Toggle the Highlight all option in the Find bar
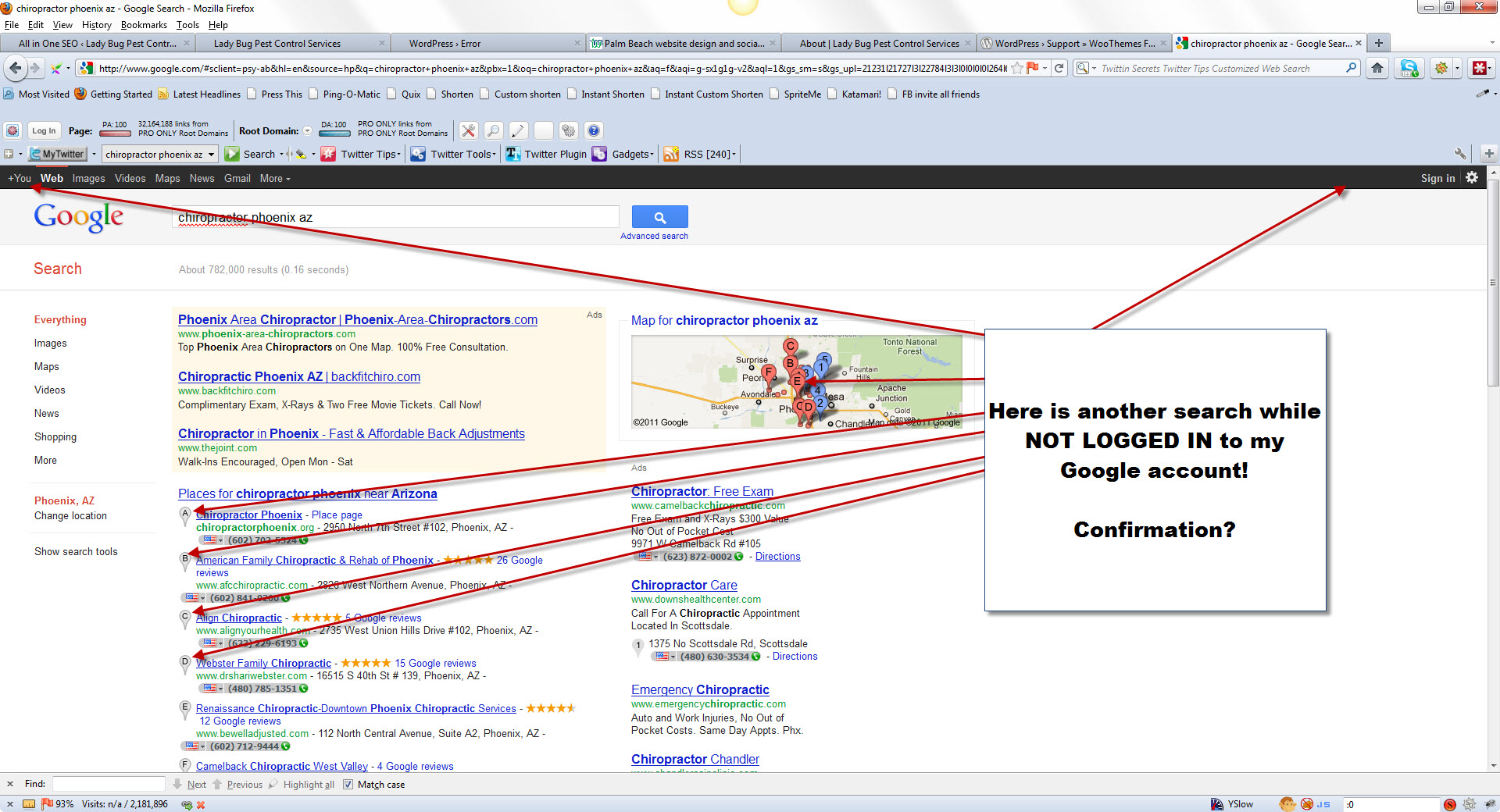Screen dimensions: 1500x812 pos(302,784)
